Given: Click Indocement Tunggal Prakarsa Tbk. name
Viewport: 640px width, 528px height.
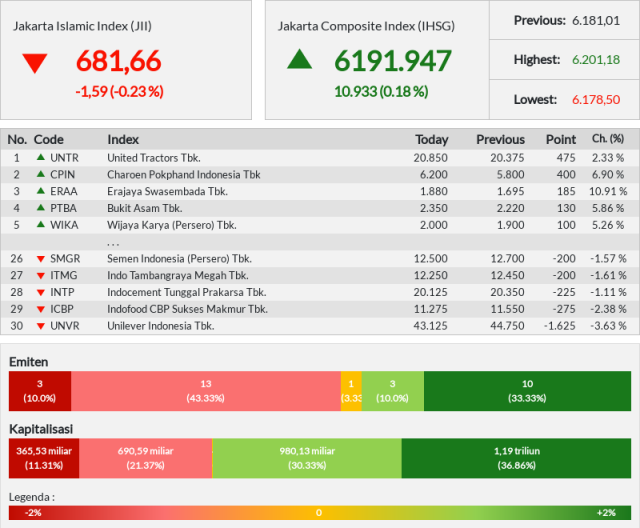Looking at the screenshot, I should [187, 292].
